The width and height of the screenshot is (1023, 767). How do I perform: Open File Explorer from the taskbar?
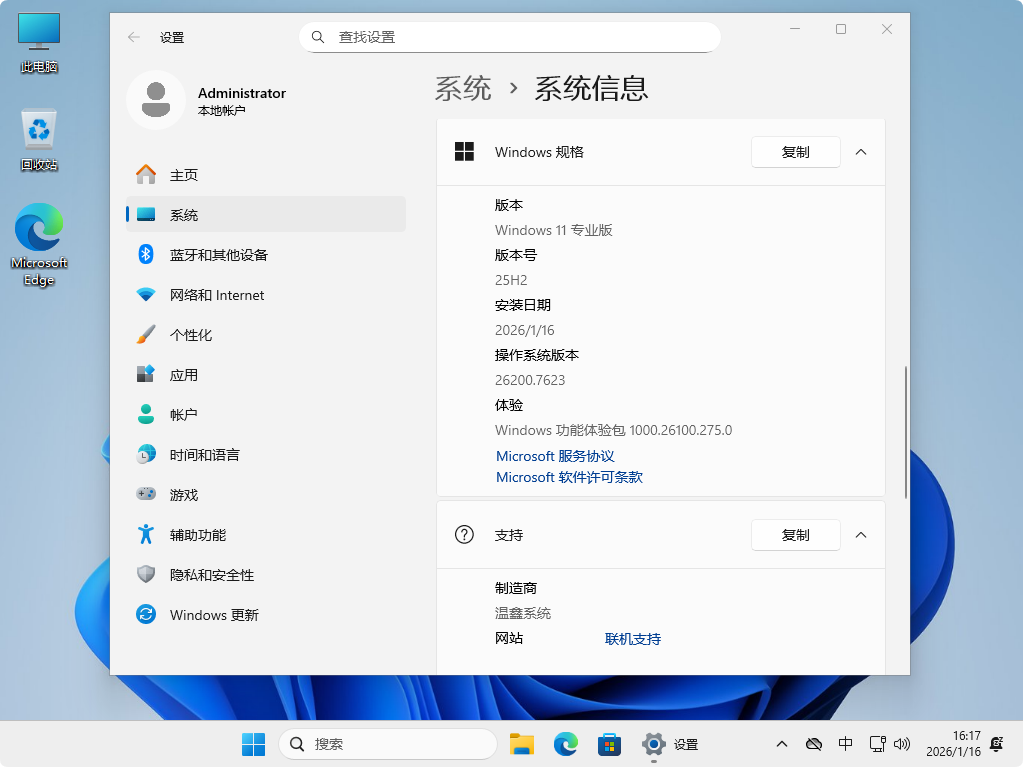coord(521,744)
